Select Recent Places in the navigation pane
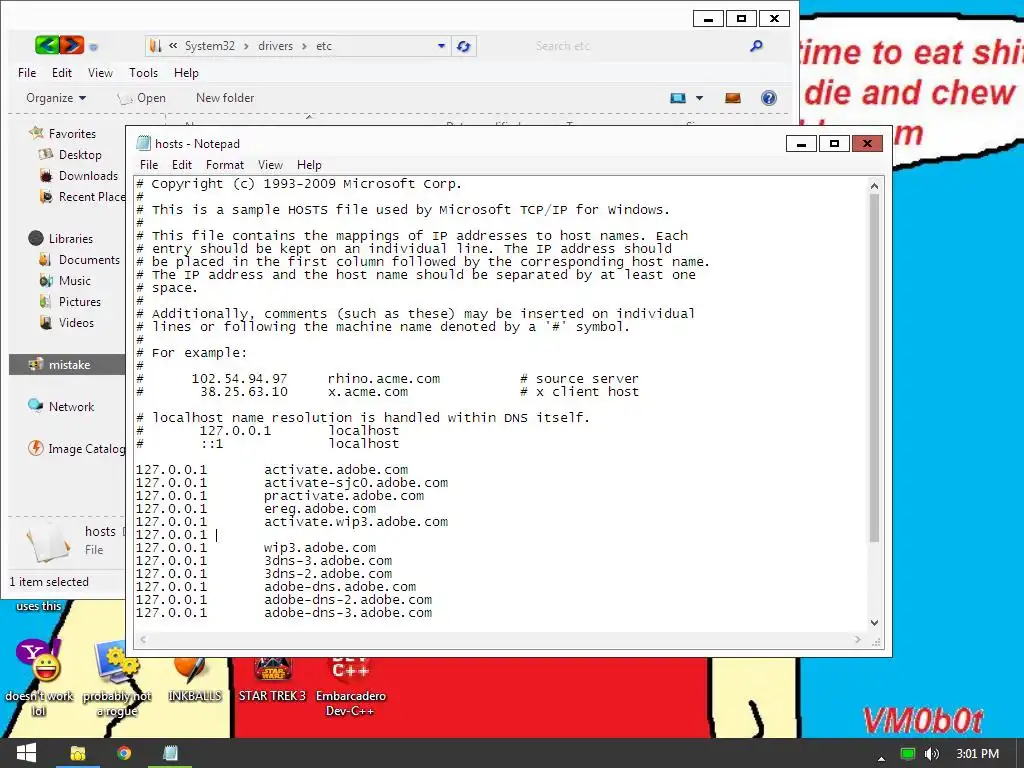The width and height of the screenshot is (1024, 768). click(82, 197)
